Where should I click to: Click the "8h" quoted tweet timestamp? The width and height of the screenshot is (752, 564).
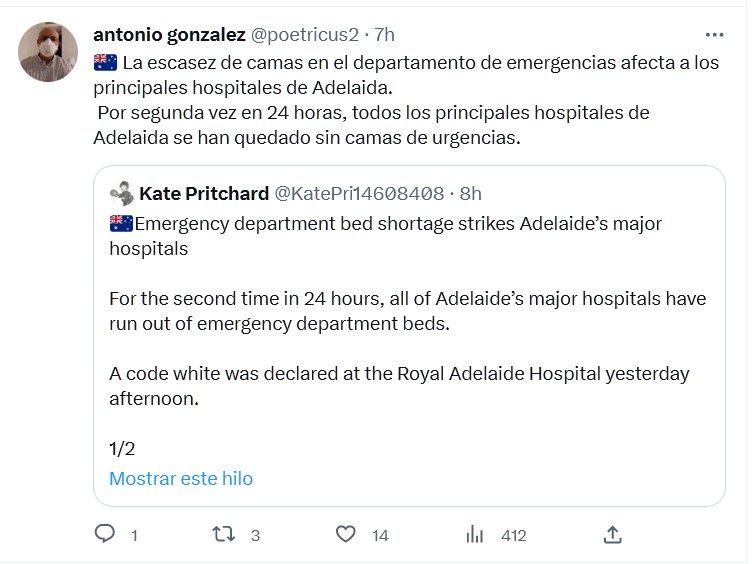[470, 193]
